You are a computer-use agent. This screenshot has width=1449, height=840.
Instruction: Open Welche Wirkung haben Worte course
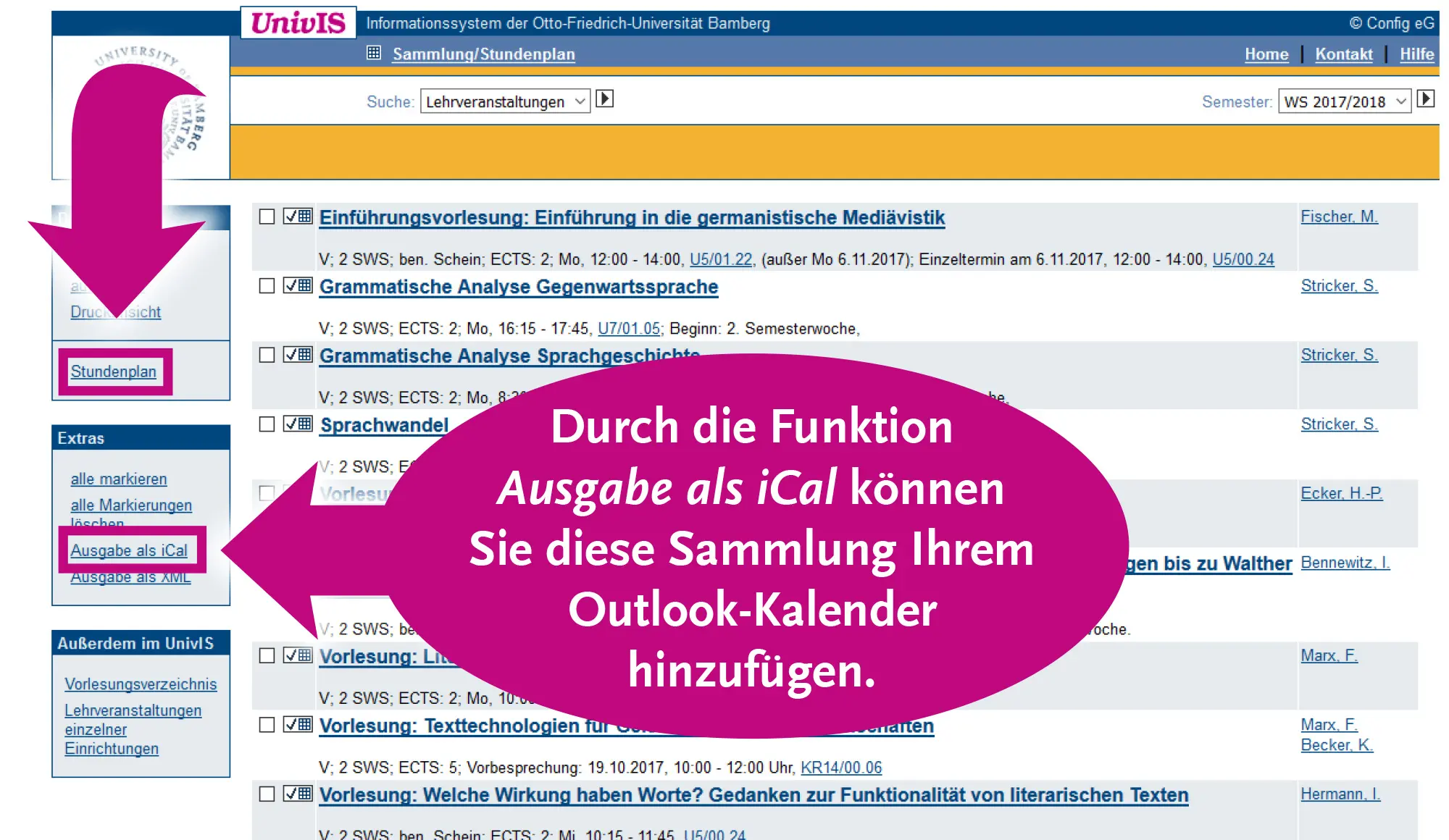[x=753, y=795]
